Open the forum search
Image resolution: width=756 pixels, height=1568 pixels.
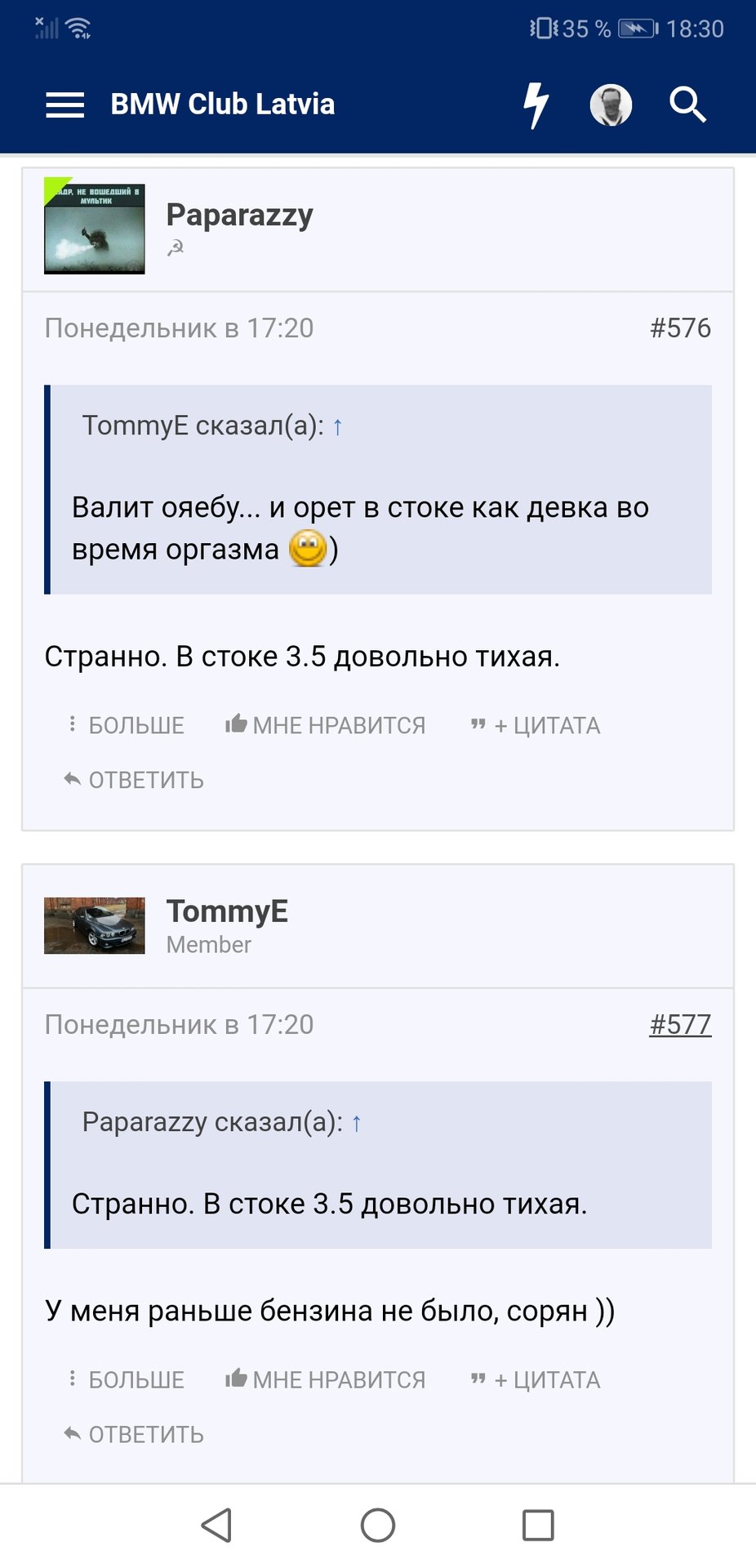point(687,105)
